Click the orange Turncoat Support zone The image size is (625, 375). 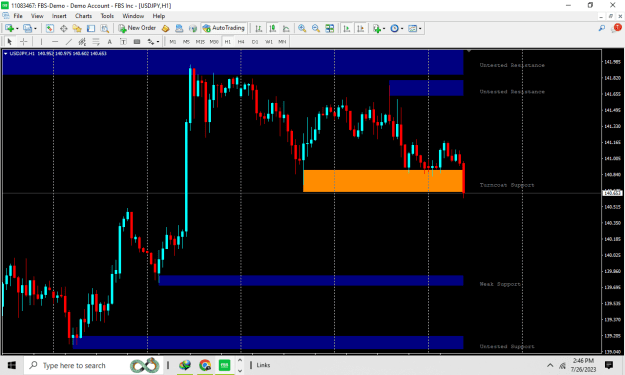tap(383, 181)
